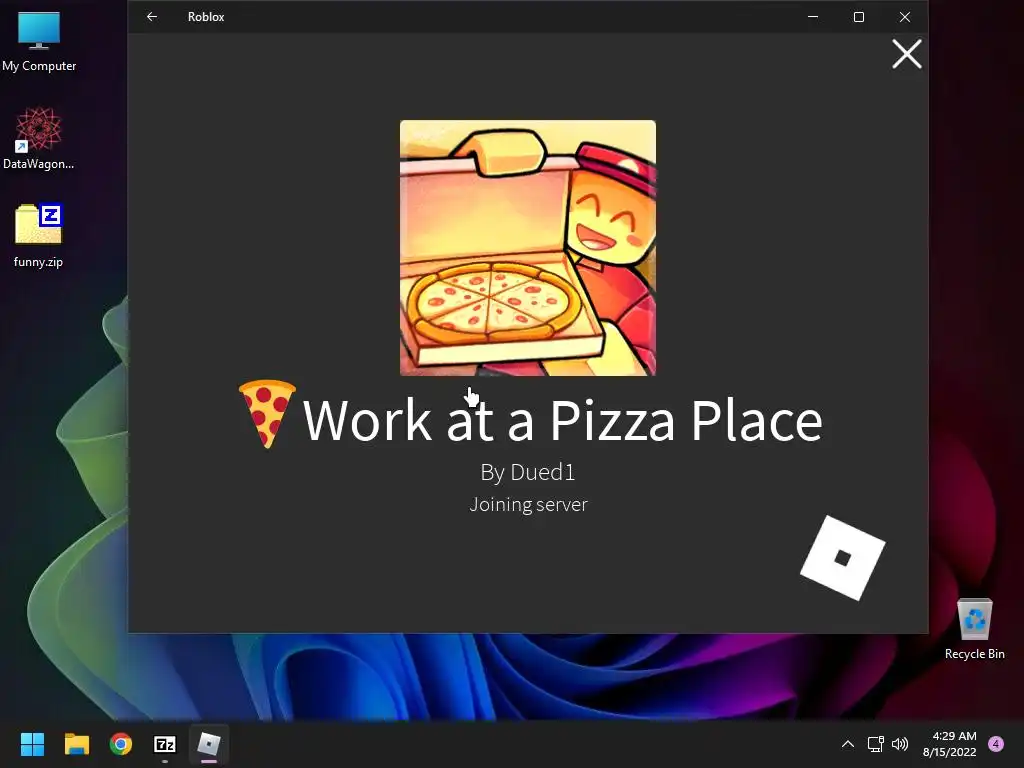Expand hidden system tray icons chevron
Screen dimensions: 1024x768
click(x=848, y=744)
